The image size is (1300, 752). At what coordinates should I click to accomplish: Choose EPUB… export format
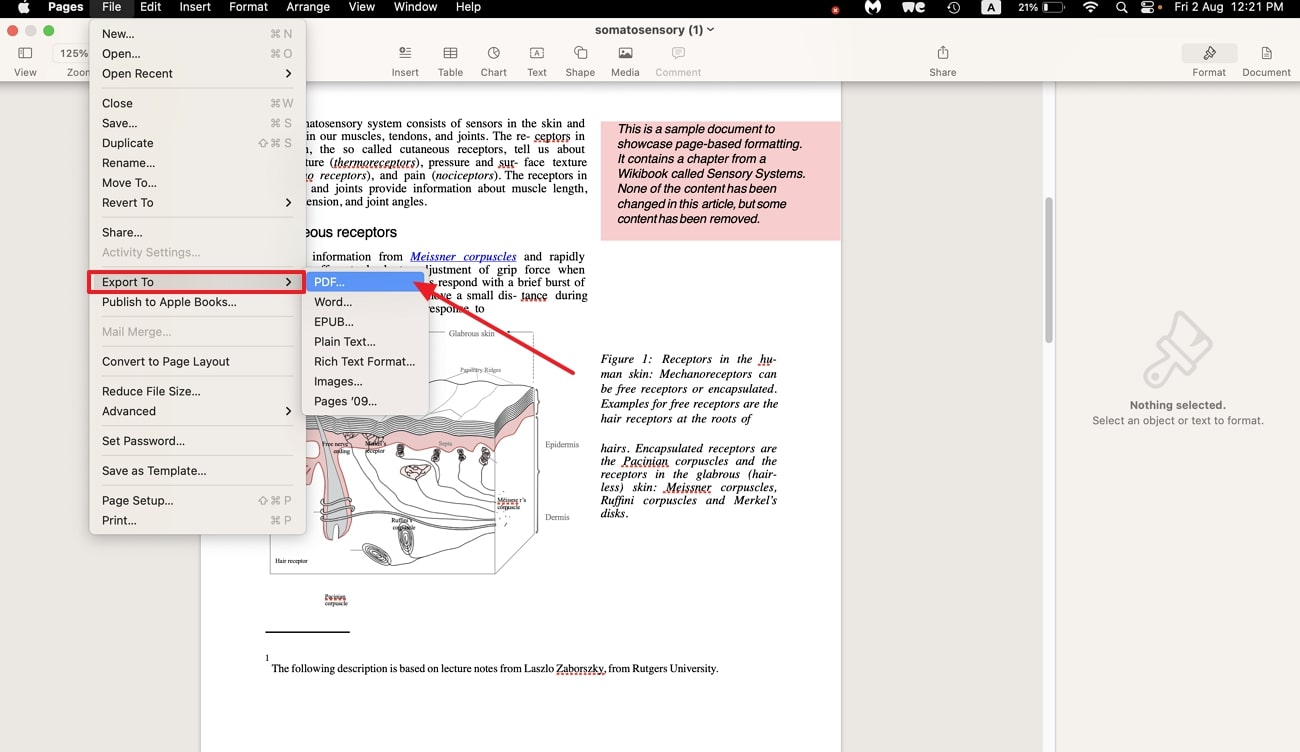[366, 322]
